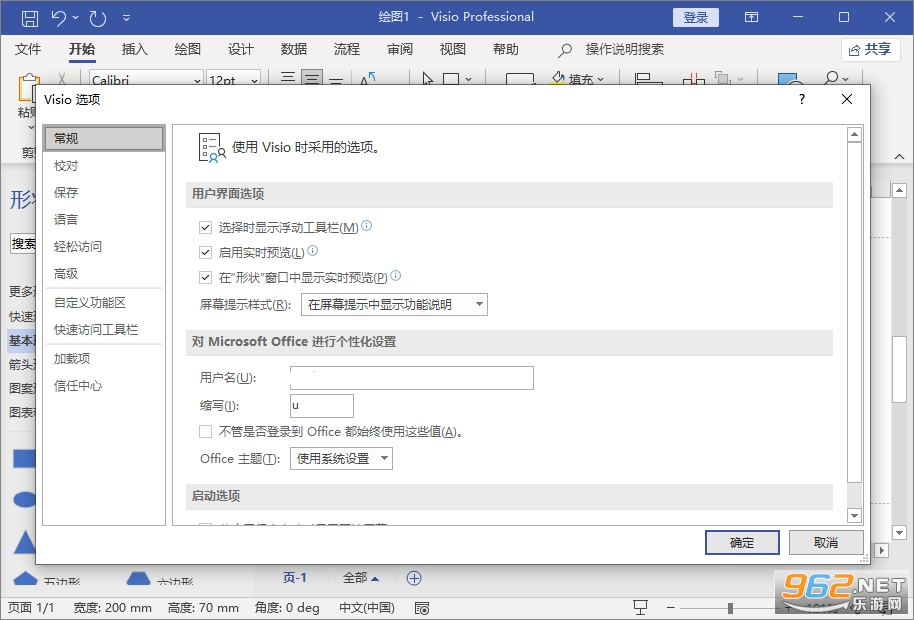Click the ribbon Find magnifier icon
The image size is (914, 620).
tap(832, 78)
